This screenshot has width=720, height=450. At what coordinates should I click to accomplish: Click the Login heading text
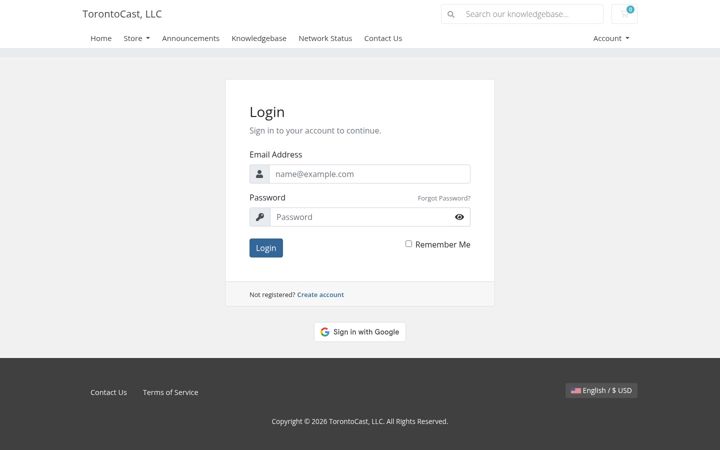click(267, 112)
